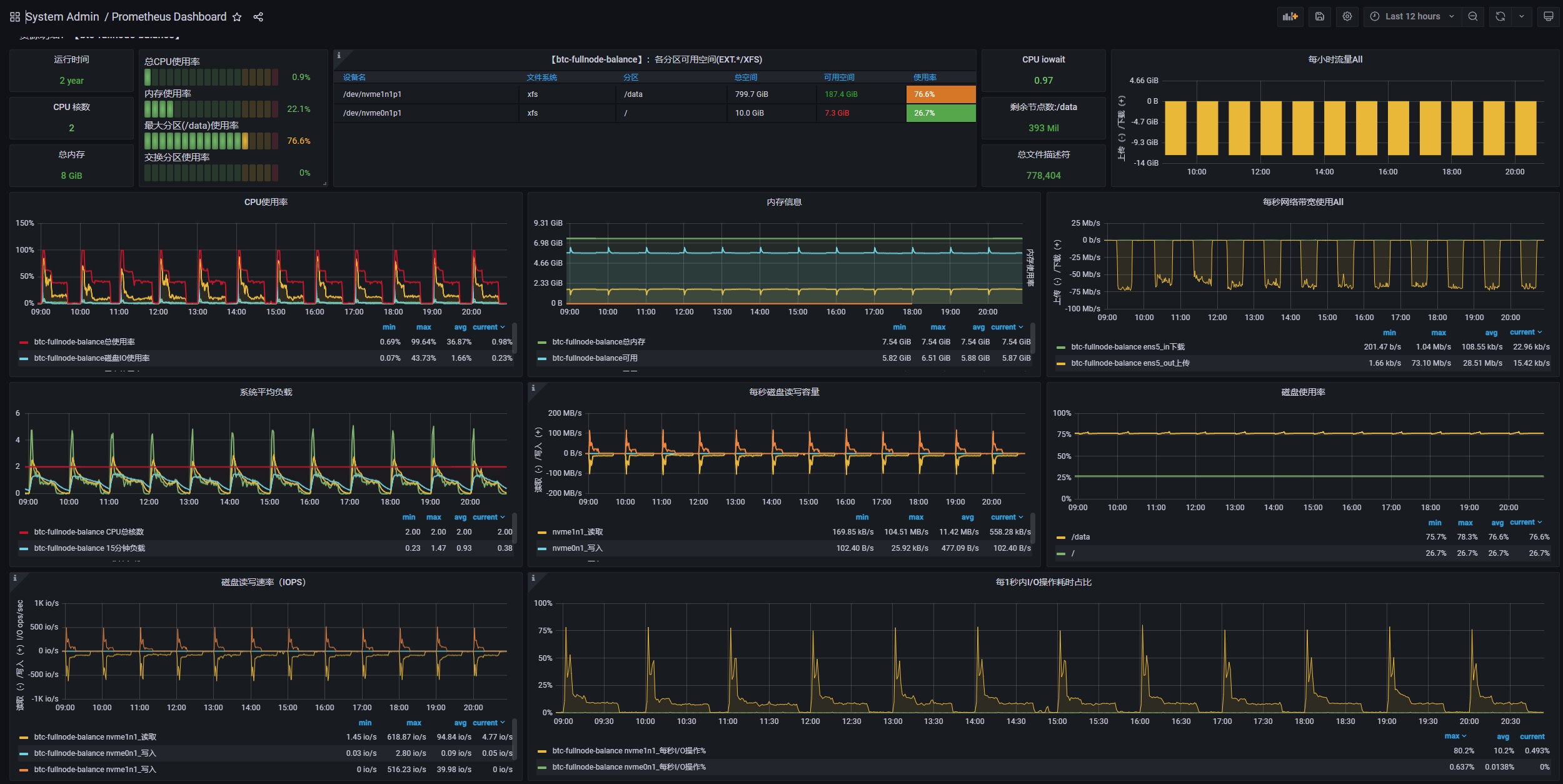Click the 最大分区(/data)使用率 bar gauge
This screenshot has width=1563, height=784.
click(x=211, y=141)
